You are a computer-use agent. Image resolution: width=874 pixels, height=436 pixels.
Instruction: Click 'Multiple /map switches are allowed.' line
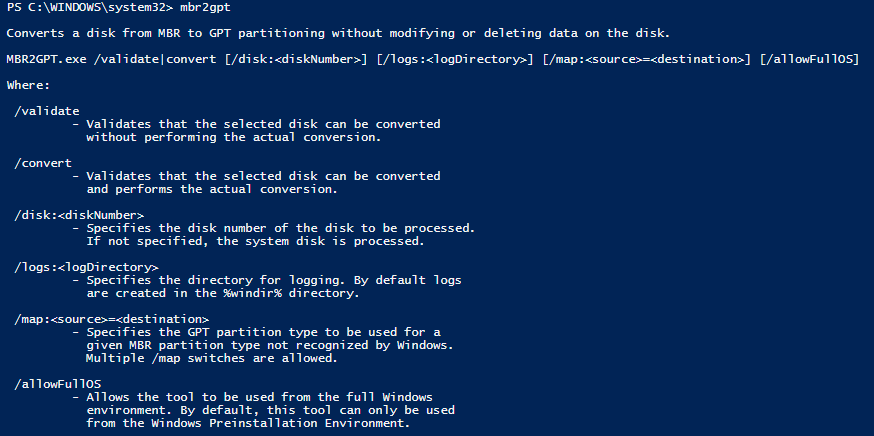212,359
